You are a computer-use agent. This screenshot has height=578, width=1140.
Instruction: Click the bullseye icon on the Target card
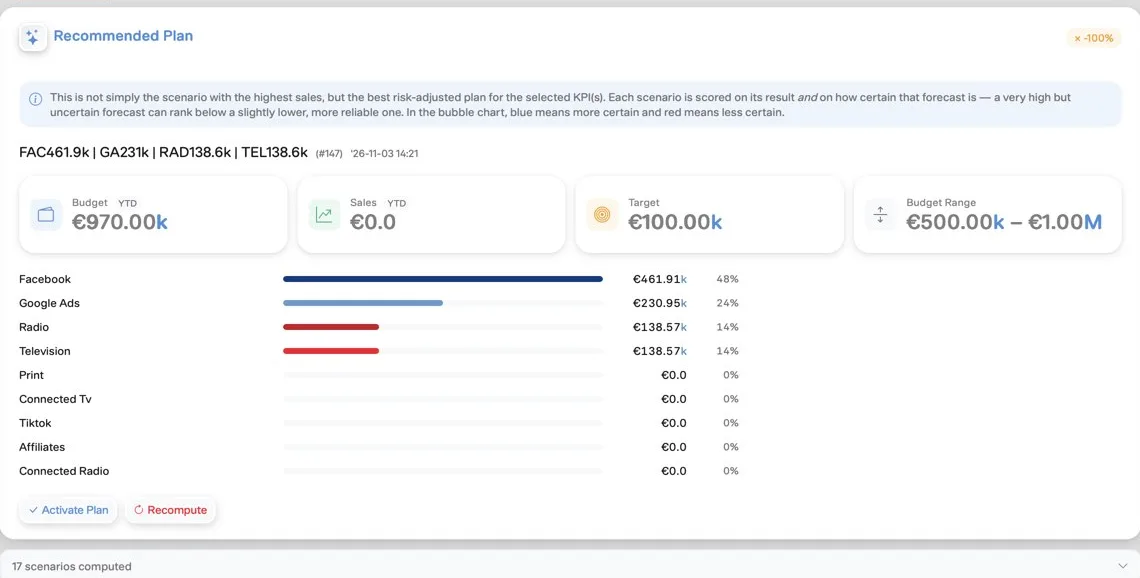(602, 214)
